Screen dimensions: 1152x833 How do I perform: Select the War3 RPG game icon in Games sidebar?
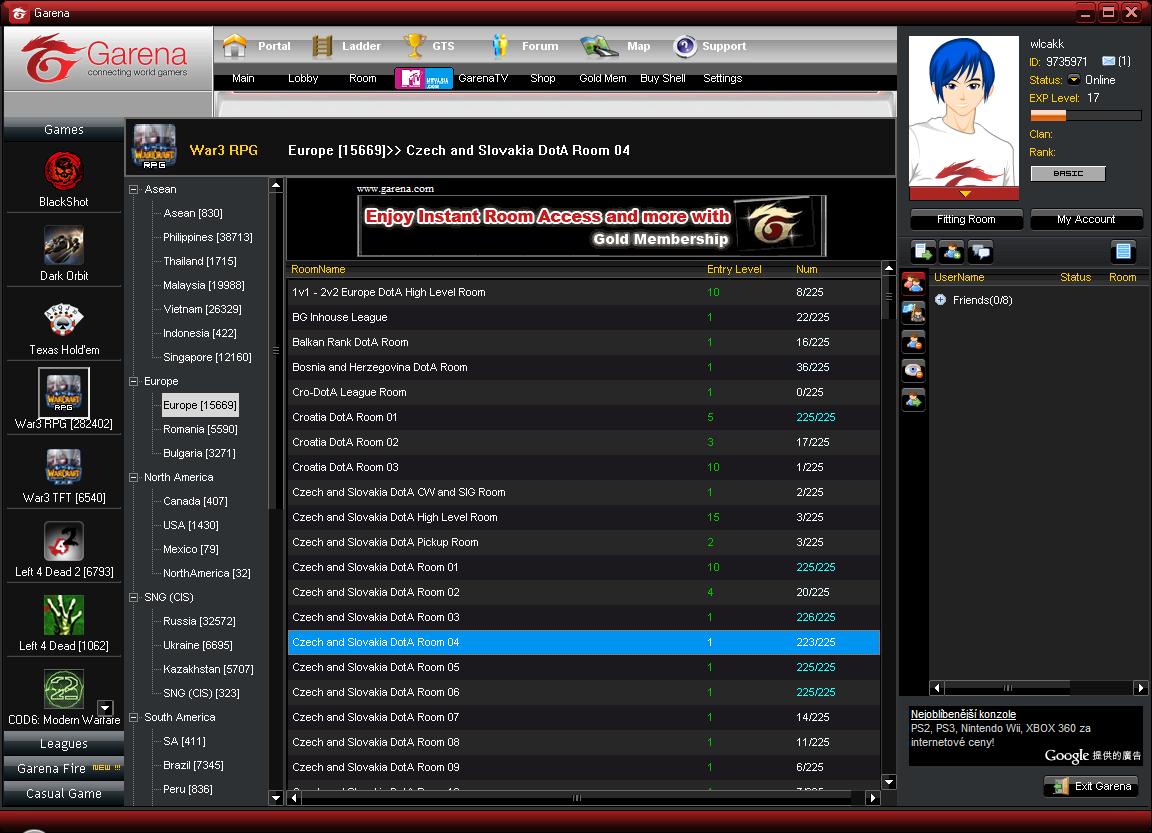point(64,392)
